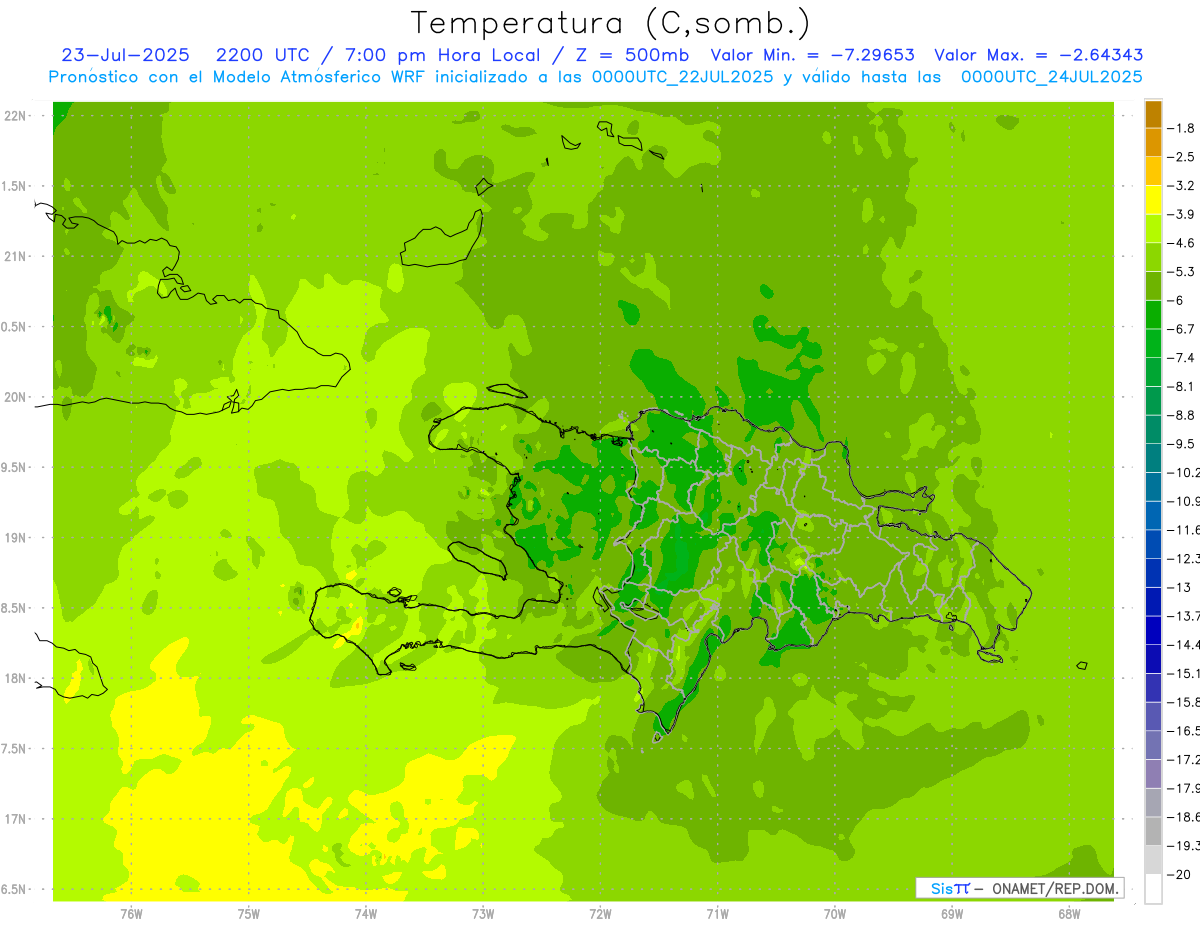This screenshot has width=1200, height=927.
Task: Click the '68W' longitude label
Action: pos(1069,914)
